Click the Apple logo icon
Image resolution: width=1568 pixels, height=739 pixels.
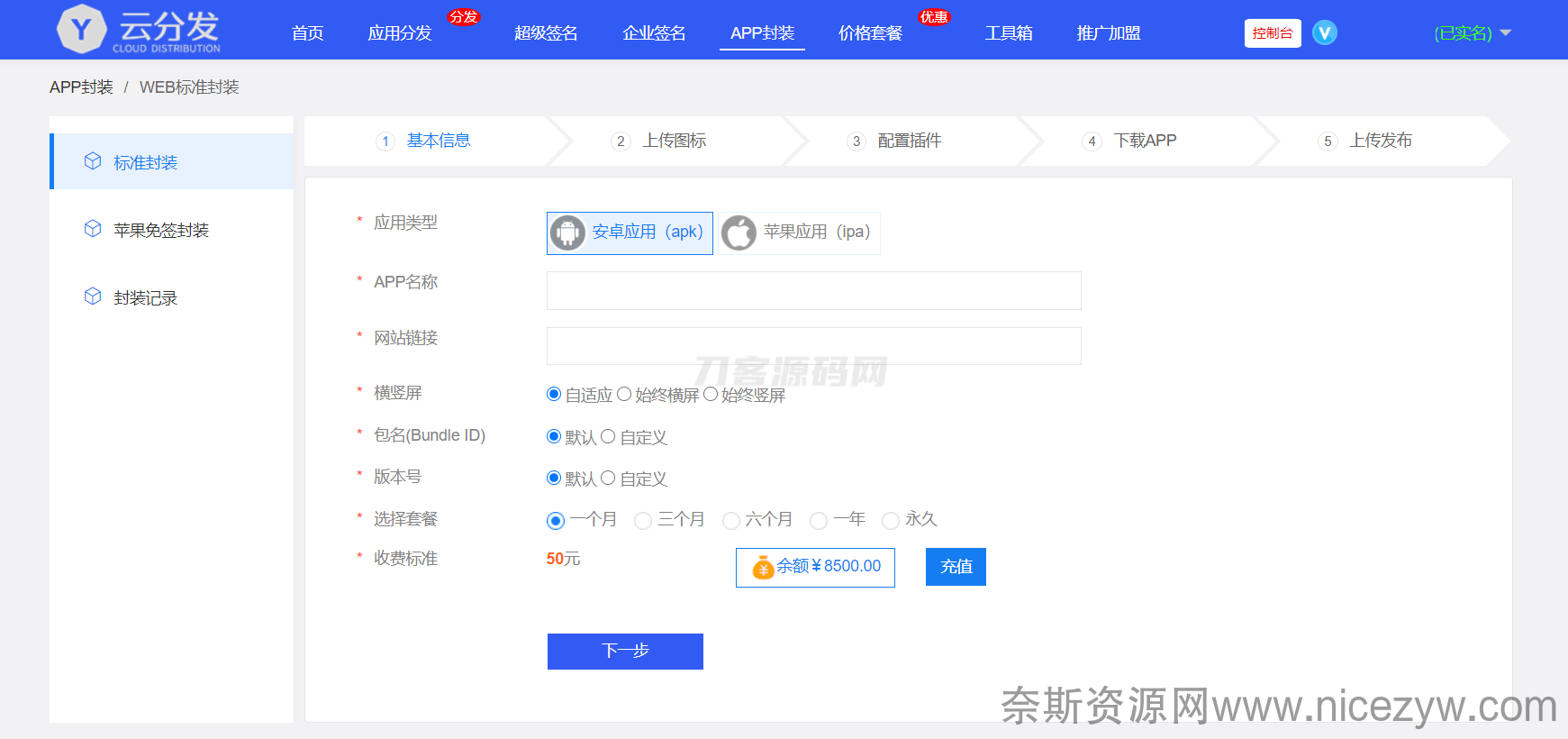click(739, 233)
